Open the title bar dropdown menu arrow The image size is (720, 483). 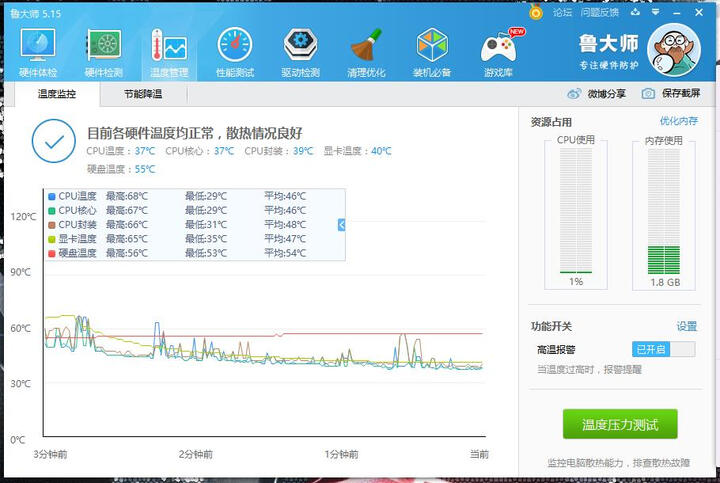(x=656, y=12)
